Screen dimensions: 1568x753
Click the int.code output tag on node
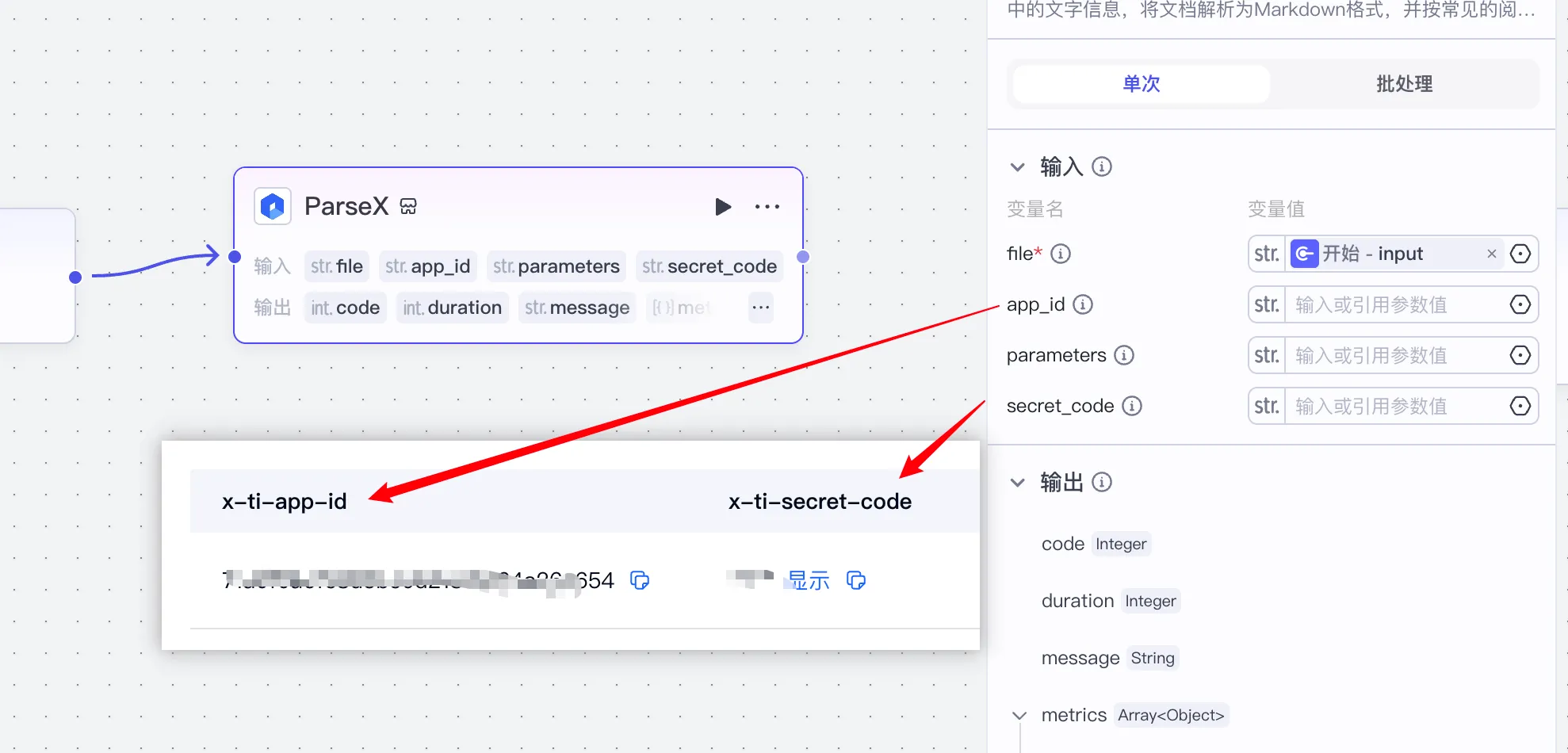point(346,308)
